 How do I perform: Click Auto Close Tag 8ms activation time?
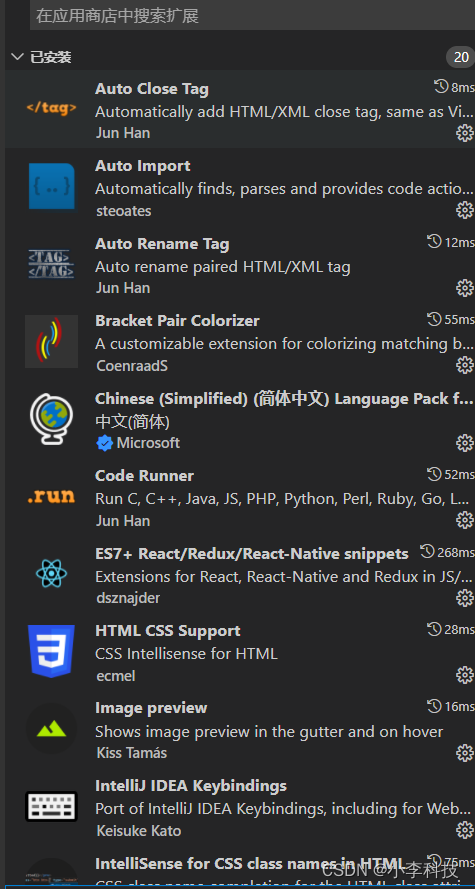(x=454, y=87)
